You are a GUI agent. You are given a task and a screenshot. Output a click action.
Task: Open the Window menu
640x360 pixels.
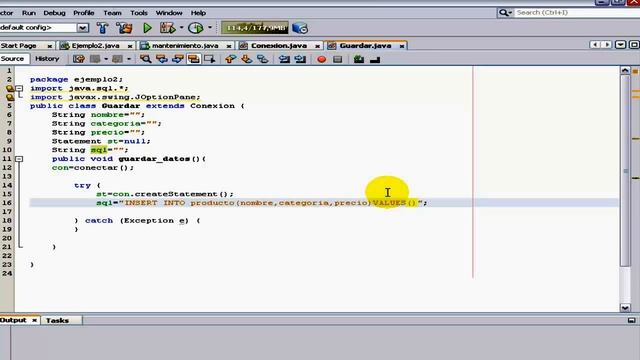click(x=169, y=13)
